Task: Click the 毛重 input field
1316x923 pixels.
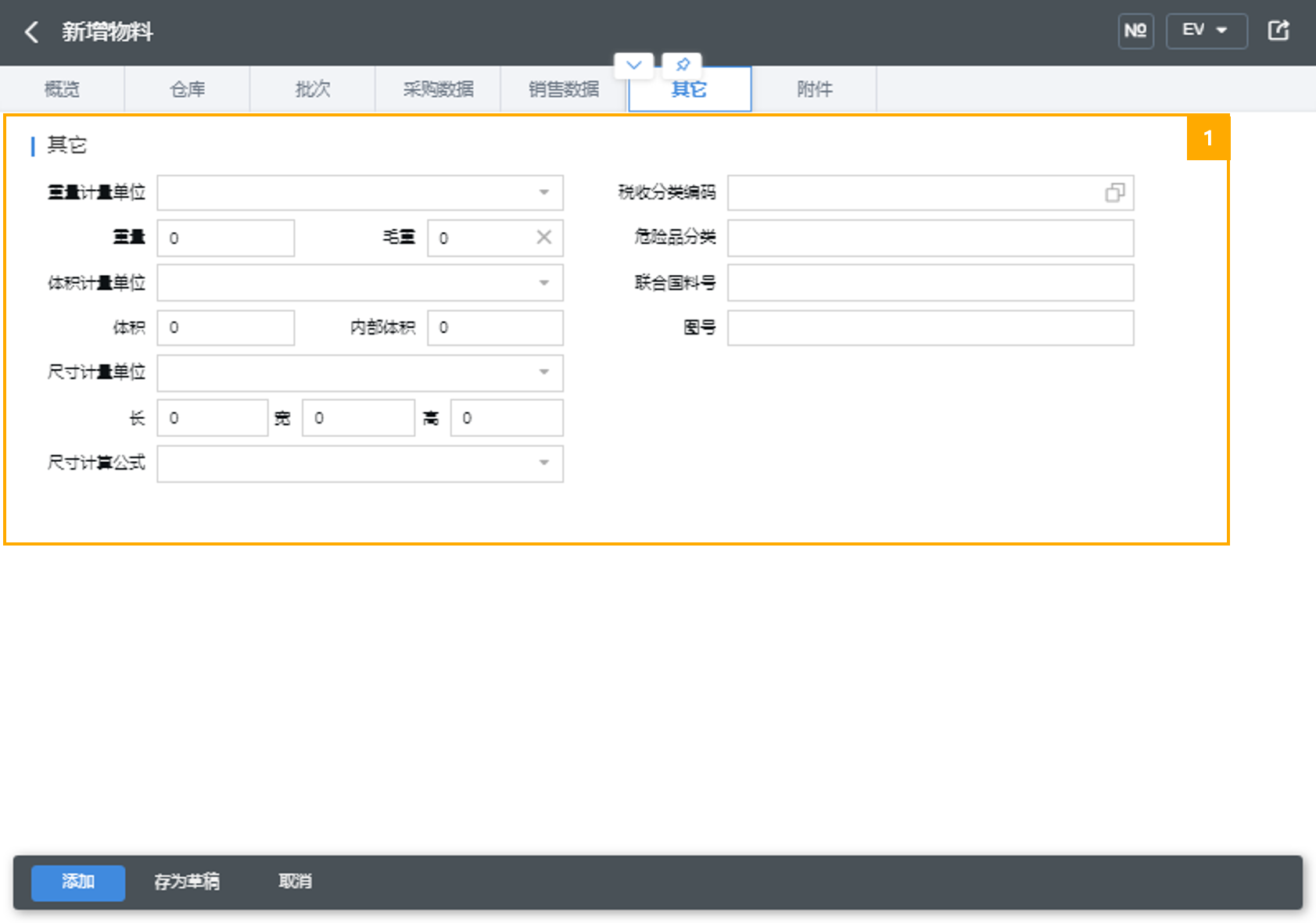Action: pyautogui.click(x=495, y=238)
